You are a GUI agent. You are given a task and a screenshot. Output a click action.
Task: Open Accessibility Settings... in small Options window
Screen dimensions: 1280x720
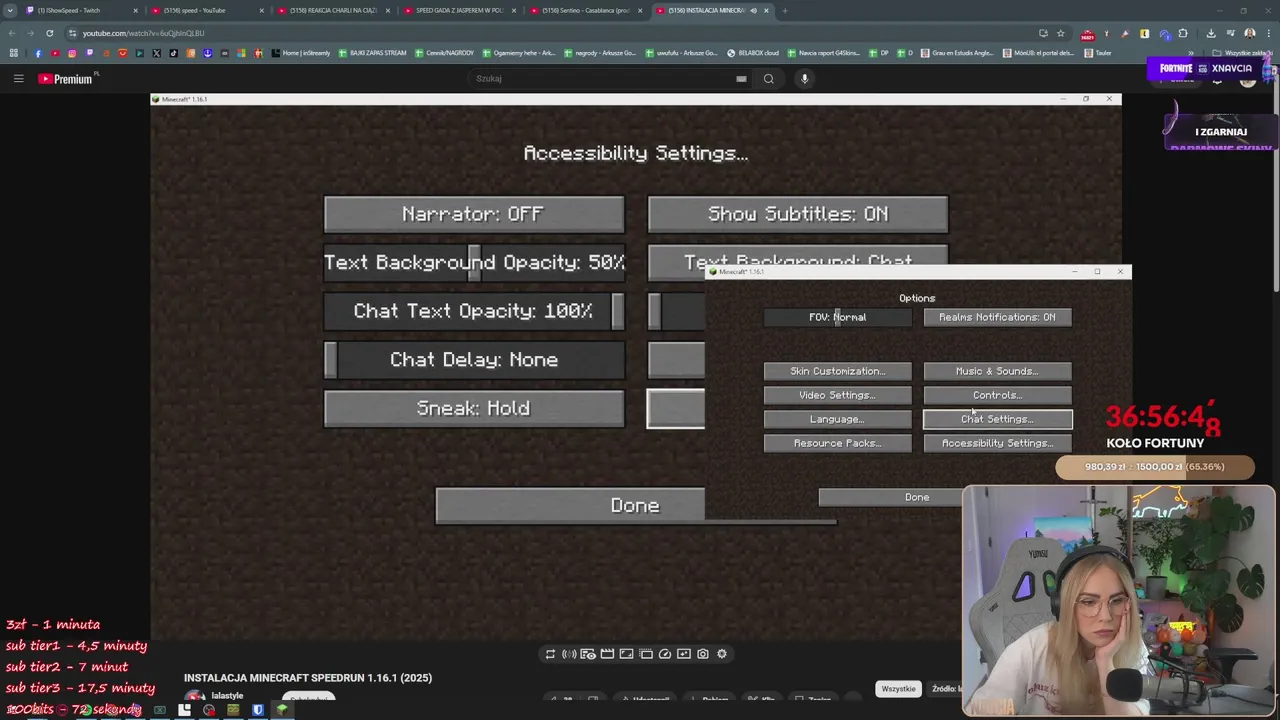coord(997,443)
